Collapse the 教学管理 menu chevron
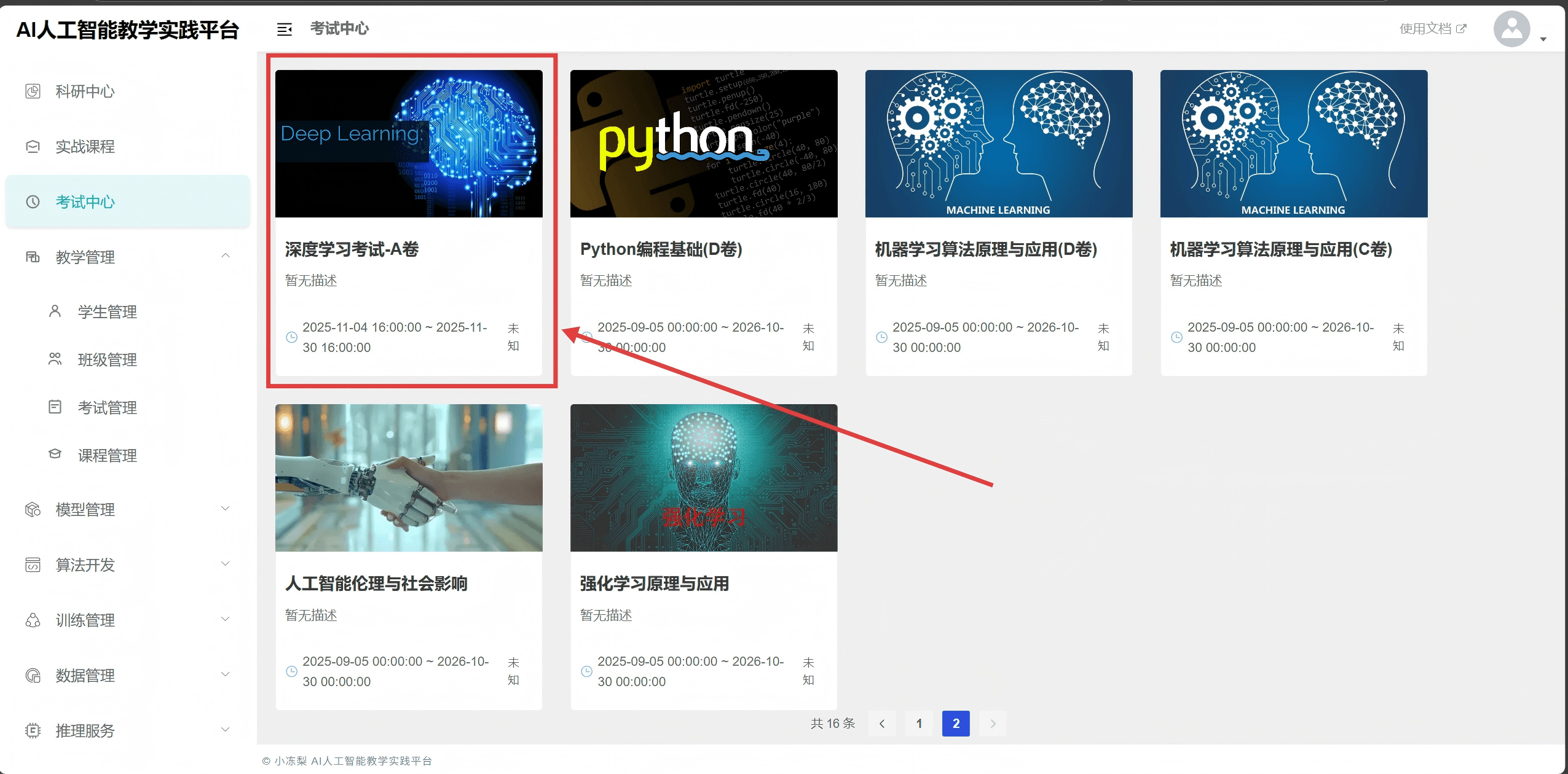 tap(226, 256)
